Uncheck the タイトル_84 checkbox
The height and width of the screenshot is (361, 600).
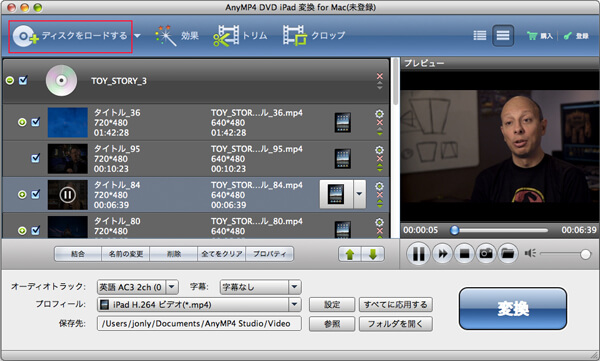tap(36, 194)
